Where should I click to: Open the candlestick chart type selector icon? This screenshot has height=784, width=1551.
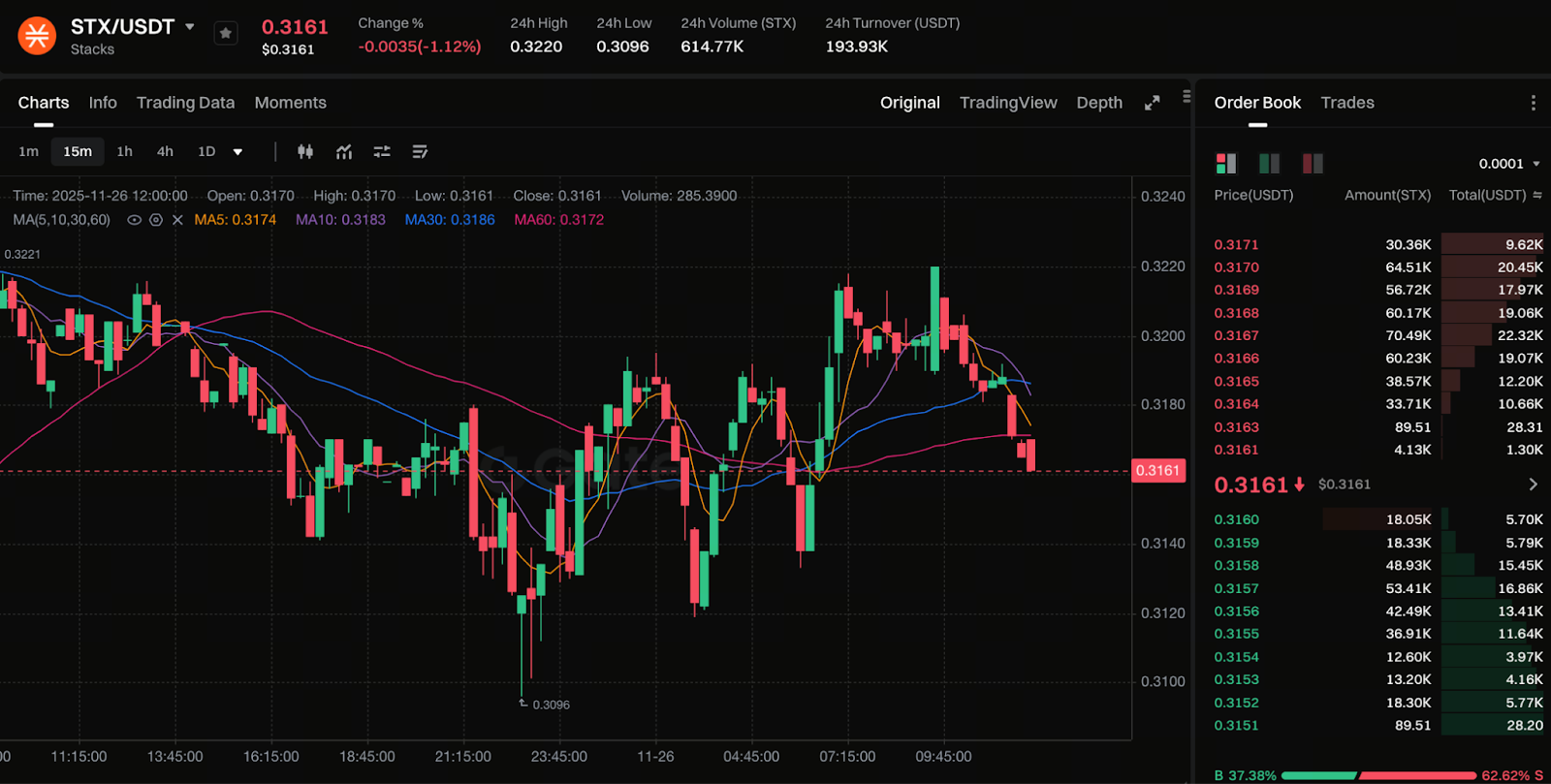[x=305, y=151]
